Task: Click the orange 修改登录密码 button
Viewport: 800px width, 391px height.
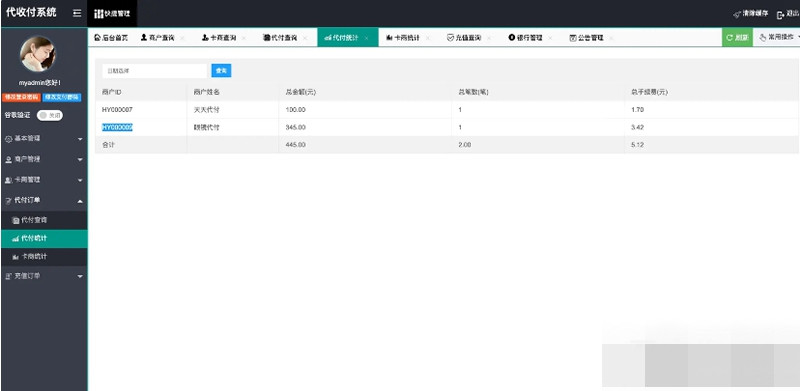Action: pos(21,97)
